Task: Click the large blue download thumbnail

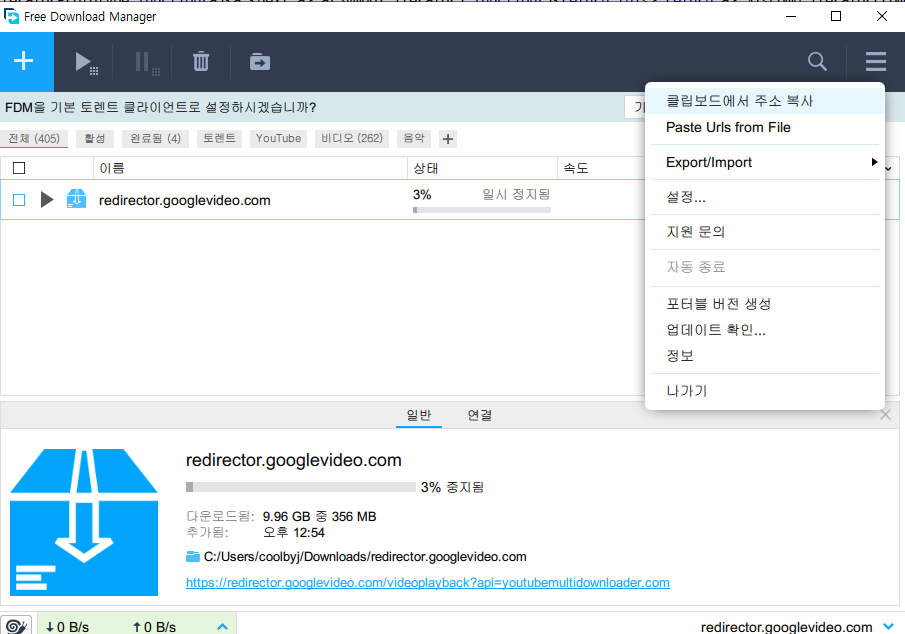Action: point(84,522)
